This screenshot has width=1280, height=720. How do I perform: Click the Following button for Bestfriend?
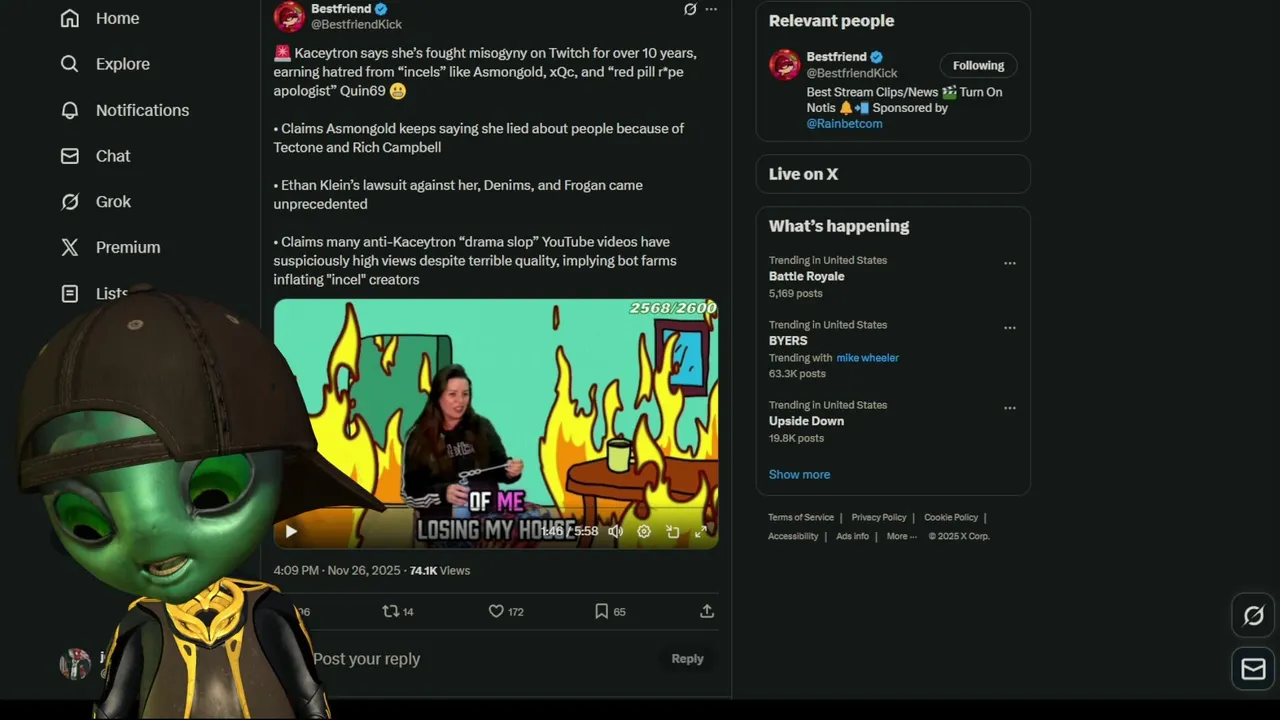tap(978, 66)
